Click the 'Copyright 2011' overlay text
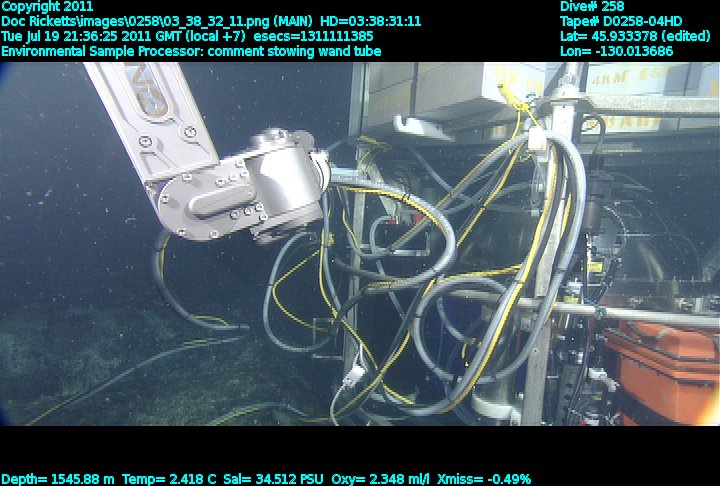 [x=47, y=6]
